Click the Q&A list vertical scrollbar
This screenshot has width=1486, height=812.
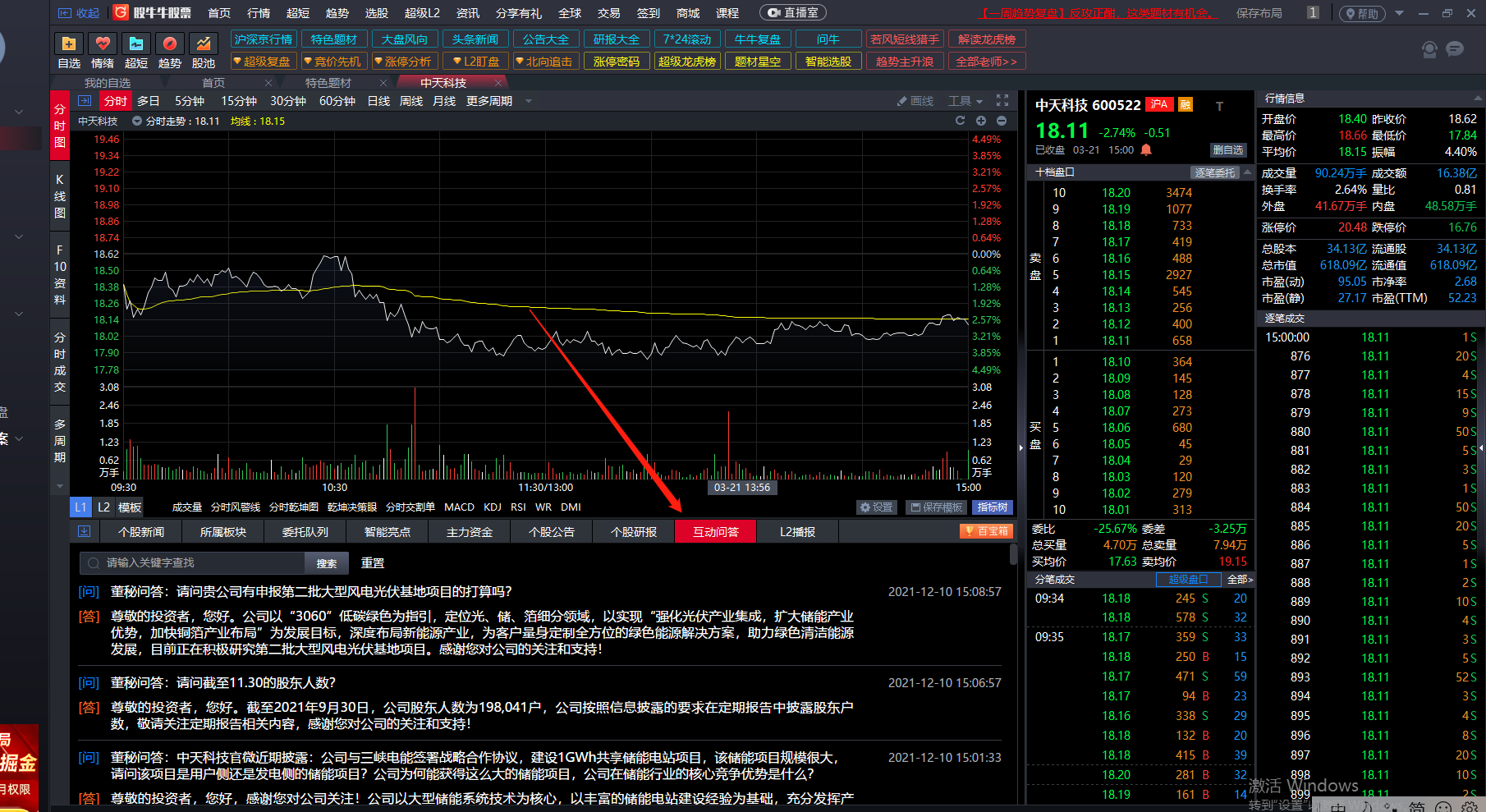tap(1013, 553)
